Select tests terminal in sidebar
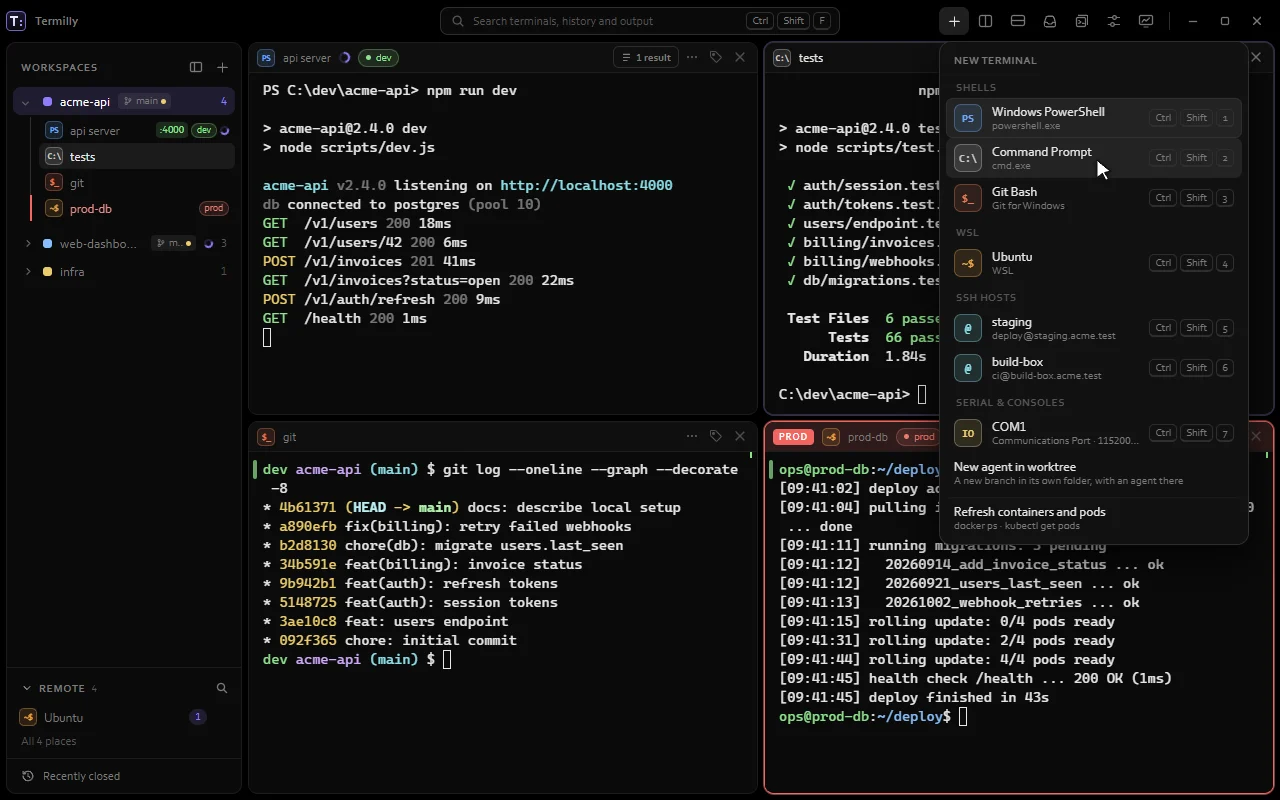This screenshot has height=800, width=1280. click(137, 157)
